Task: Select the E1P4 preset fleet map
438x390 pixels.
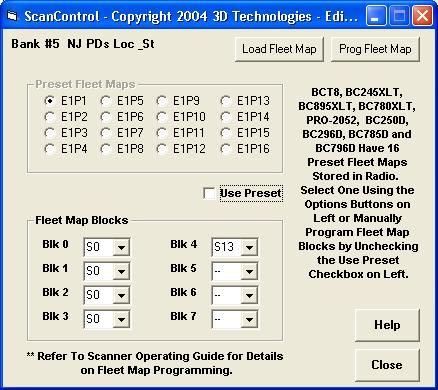Action: click(x=50, y=149)
